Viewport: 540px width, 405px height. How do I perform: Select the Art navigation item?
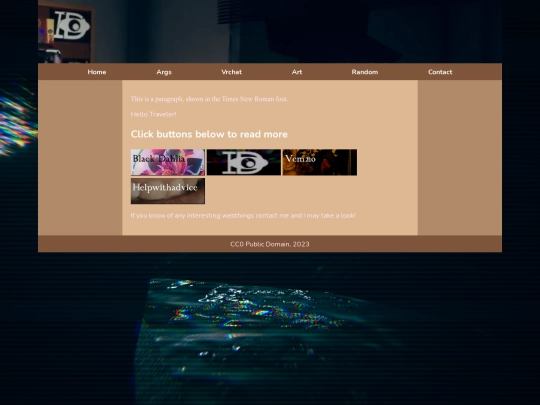click(x=297, y=72)
